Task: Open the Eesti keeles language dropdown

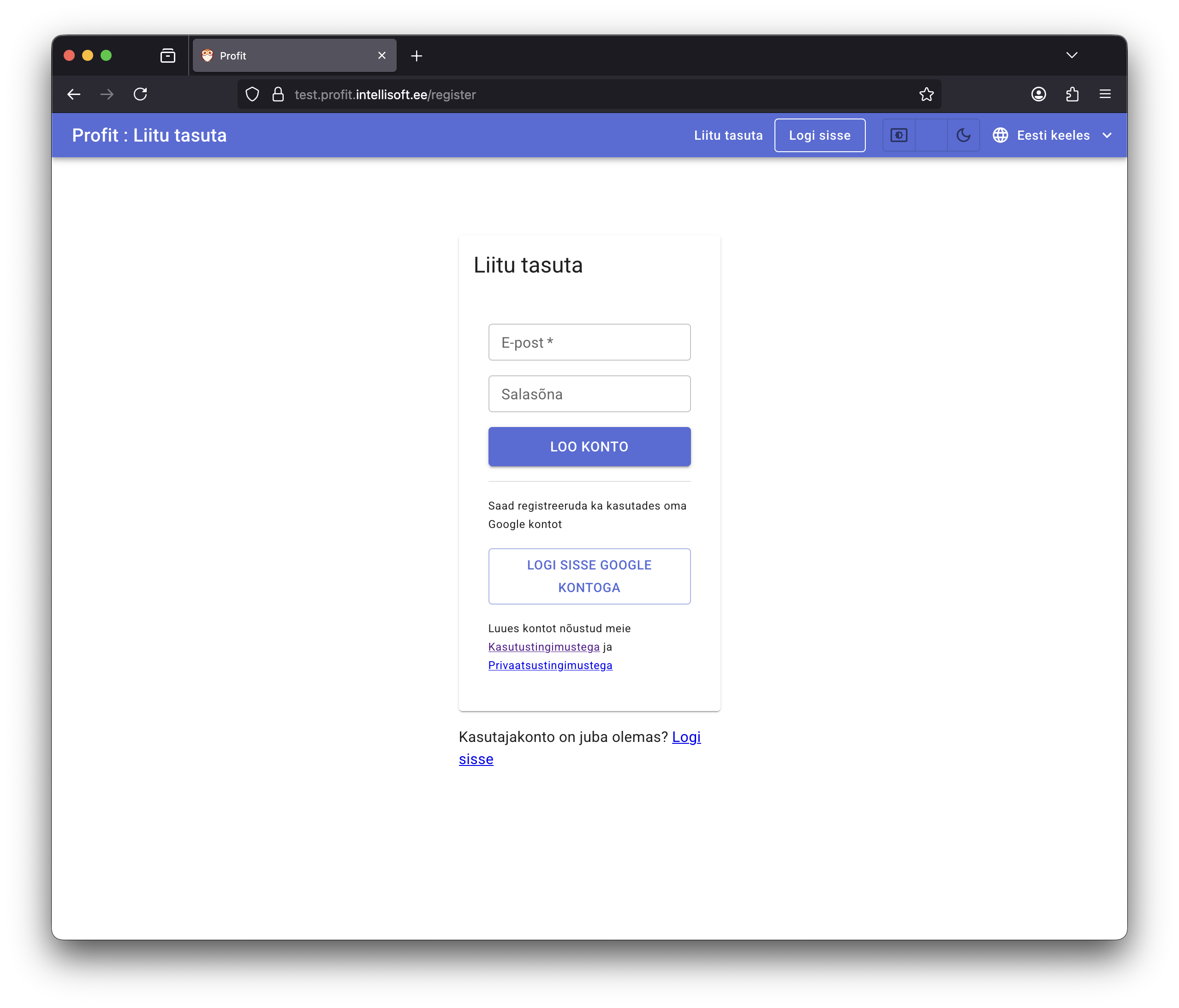Action: click(1053, 136)
